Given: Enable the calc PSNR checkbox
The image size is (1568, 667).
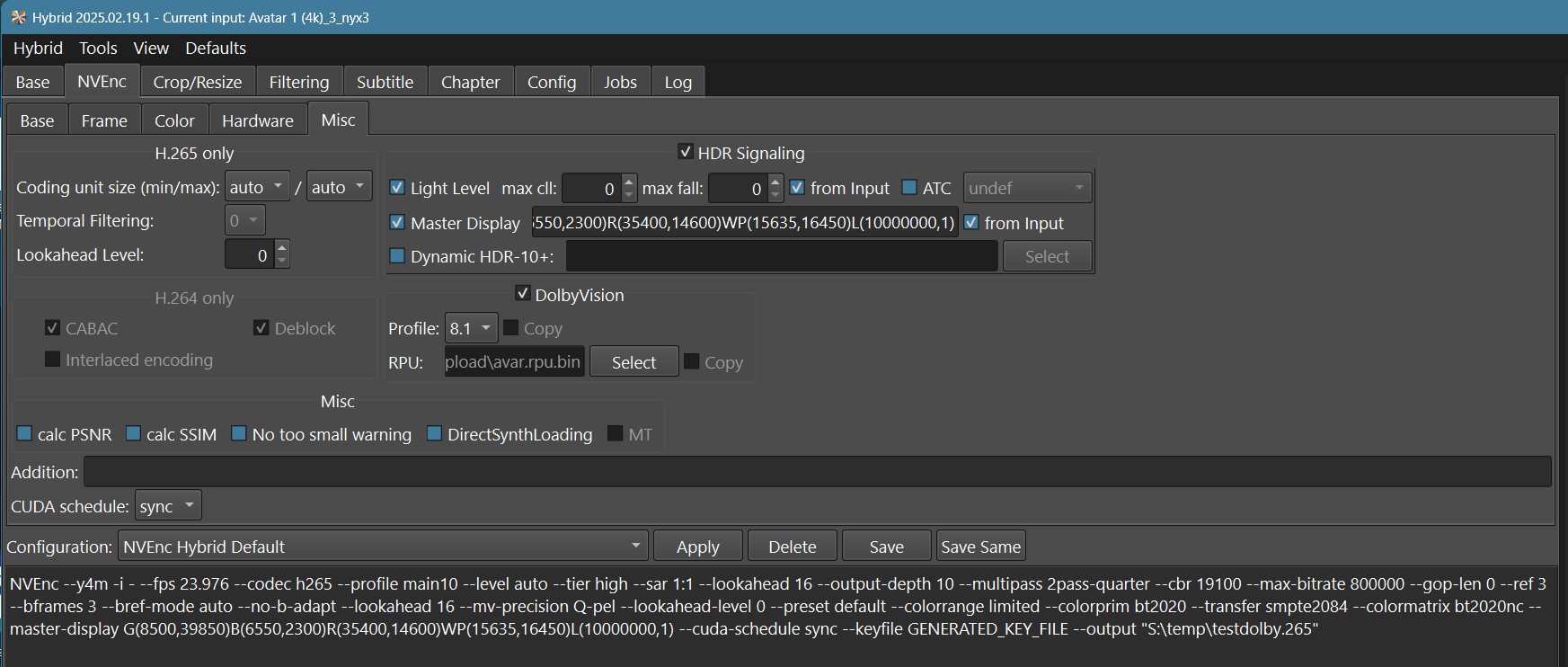Looking at the screenshot, I should coord(25,433).
